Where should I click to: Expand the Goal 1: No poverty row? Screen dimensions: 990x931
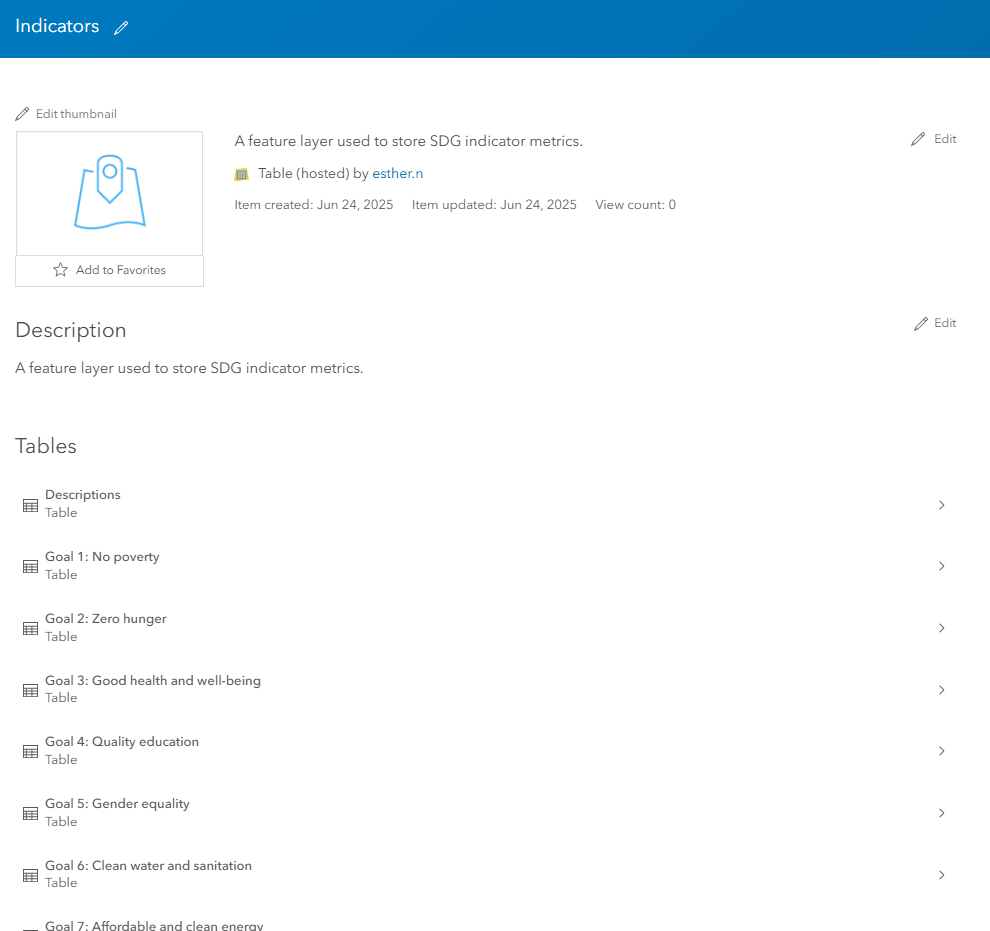941,566
